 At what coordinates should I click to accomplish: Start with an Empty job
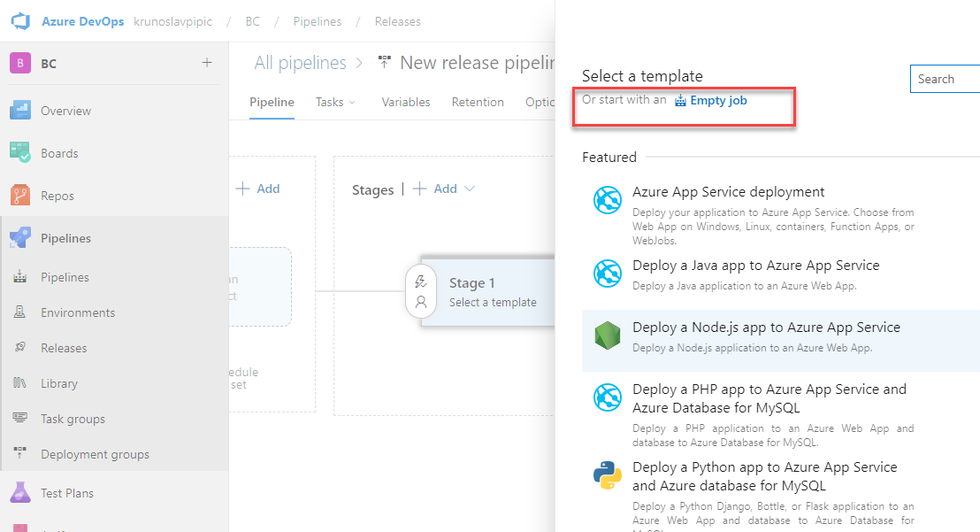718,101
